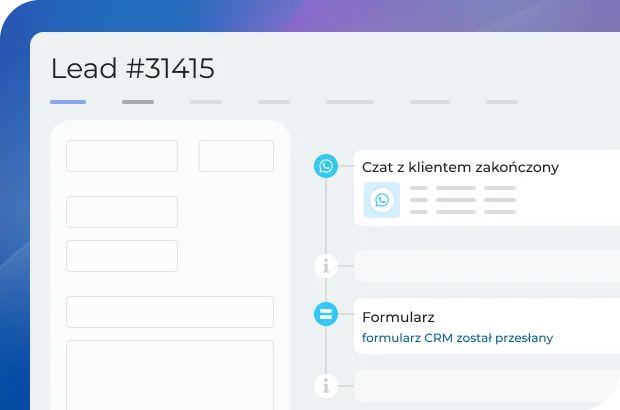The image size is (620, 410).
Task: Click the info icon below the Formularz entry
Action: point(325,384)
